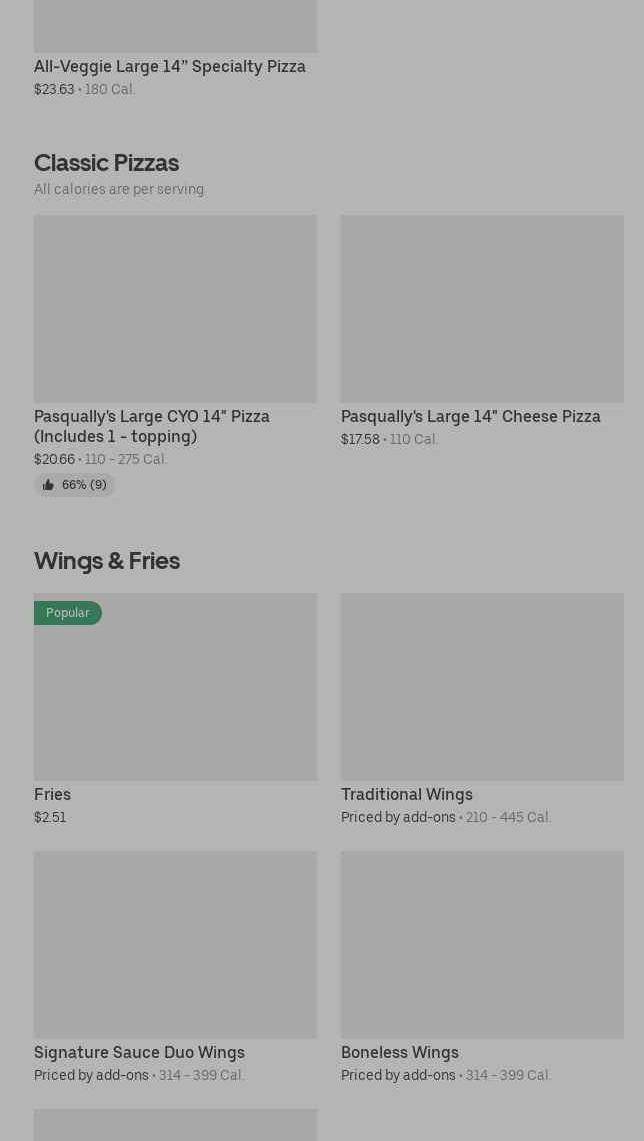Click the Wings & Fries section heading
Screen dimensions: 644x1141
pyautogui.click(x=107, y=560)
